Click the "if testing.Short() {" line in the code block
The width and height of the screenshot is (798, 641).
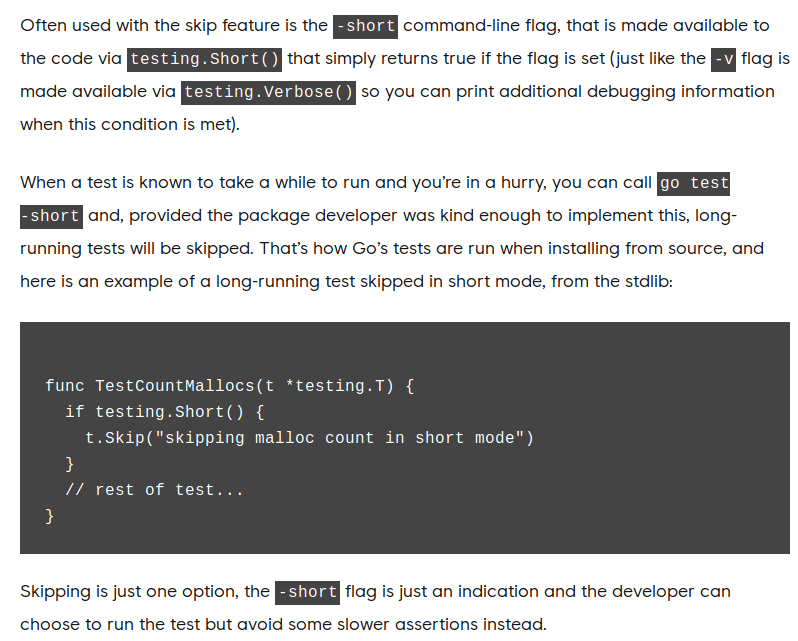165,412
